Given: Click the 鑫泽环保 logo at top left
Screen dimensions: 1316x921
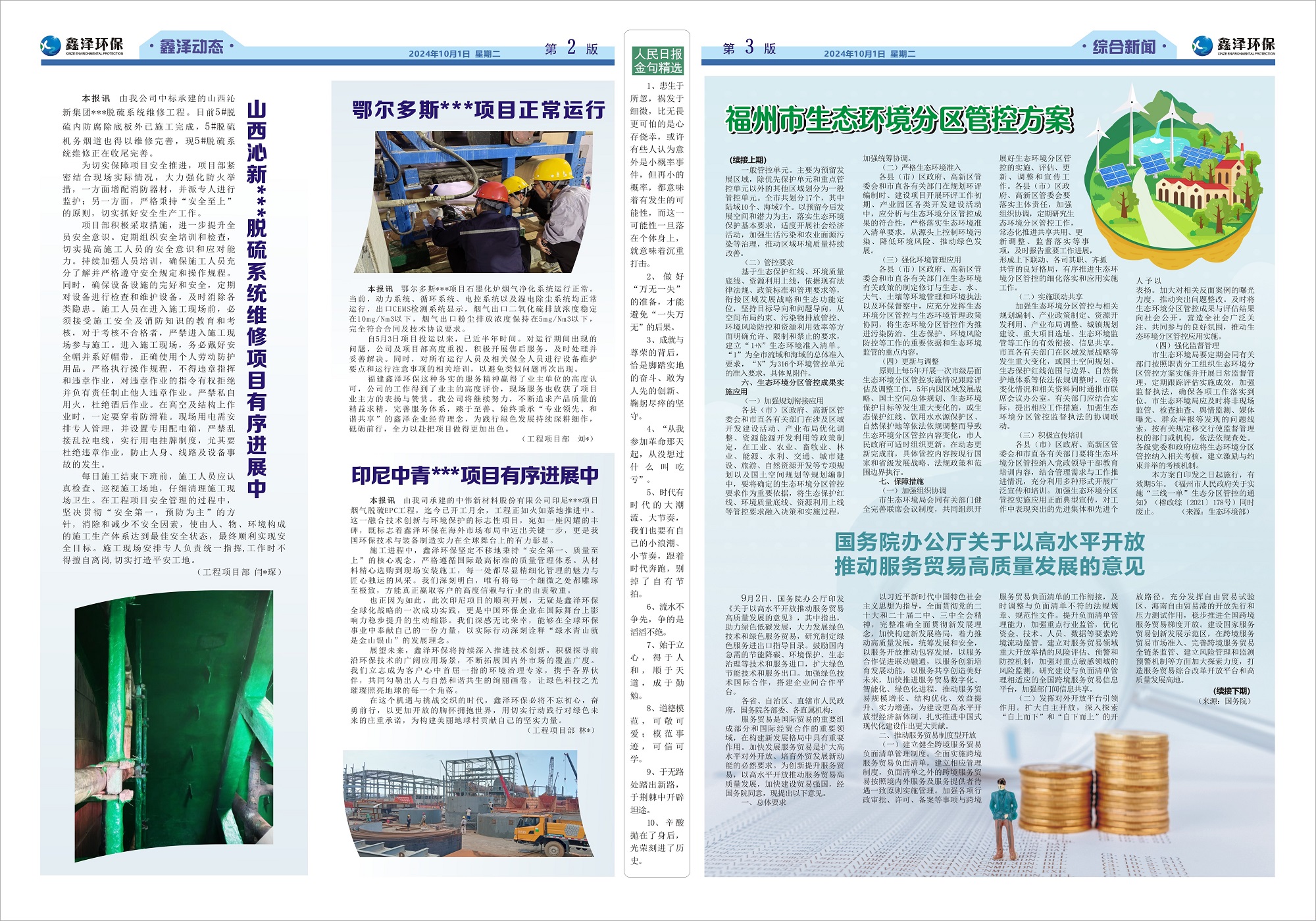Looking at the screenshot, I should tap(82, 45).
